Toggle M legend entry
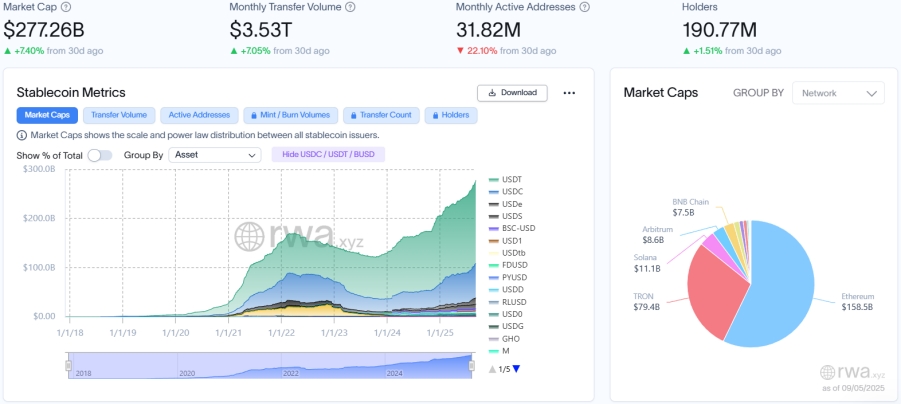This screenshot has height=404, width=901. [499, 351]
